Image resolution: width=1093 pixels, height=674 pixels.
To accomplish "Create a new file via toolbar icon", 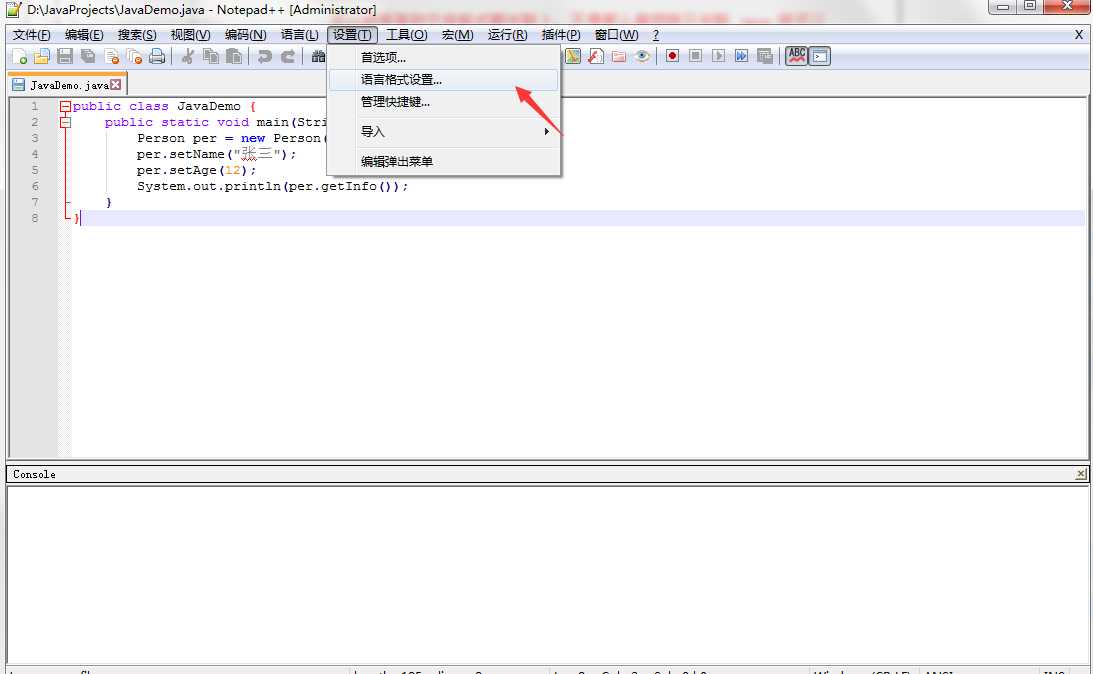I will point(20,56).
